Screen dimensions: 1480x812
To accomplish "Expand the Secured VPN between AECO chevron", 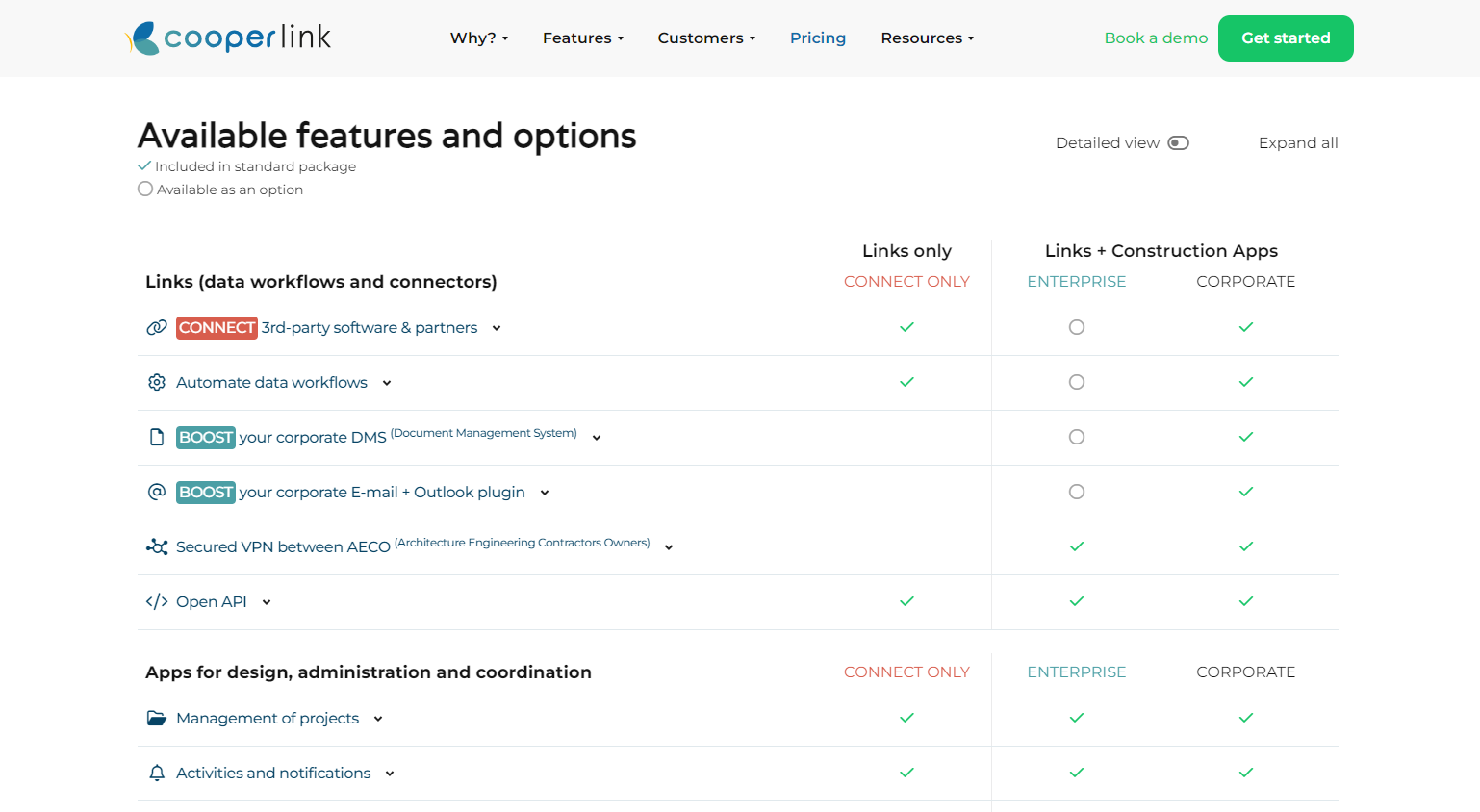I will pyautogui.click(x=669, y=547).
